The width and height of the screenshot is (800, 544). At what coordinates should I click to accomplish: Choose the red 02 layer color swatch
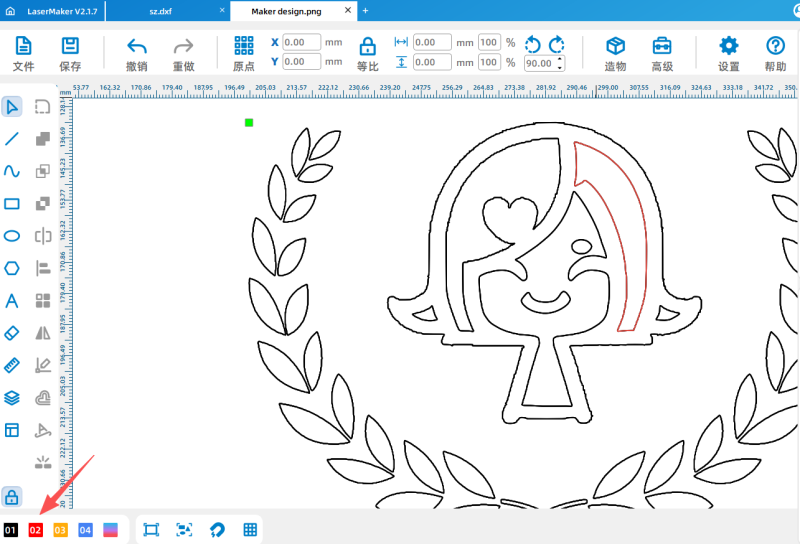click(x=36, y=530)
